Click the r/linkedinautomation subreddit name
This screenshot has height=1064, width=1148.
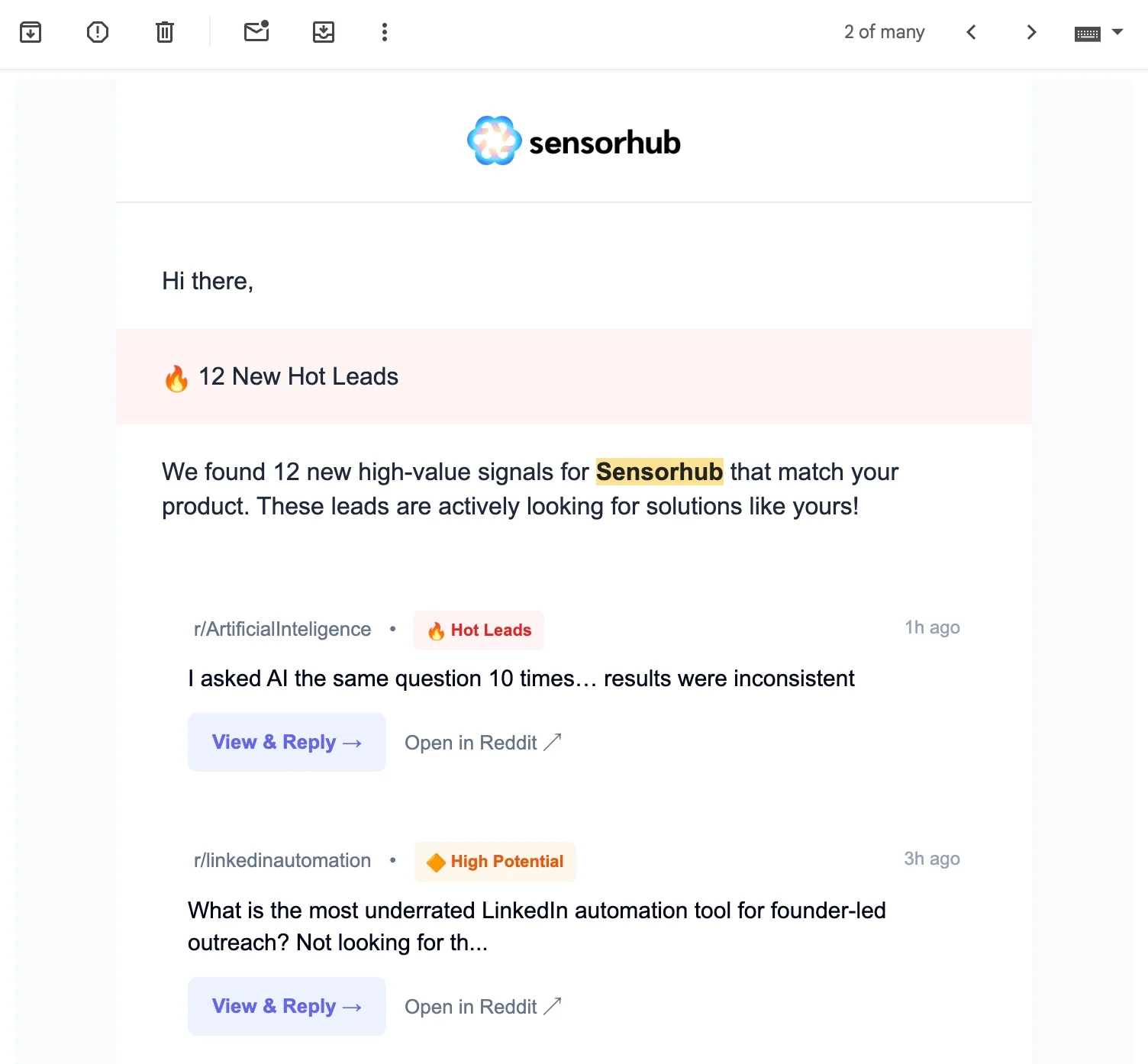(282, 860)
